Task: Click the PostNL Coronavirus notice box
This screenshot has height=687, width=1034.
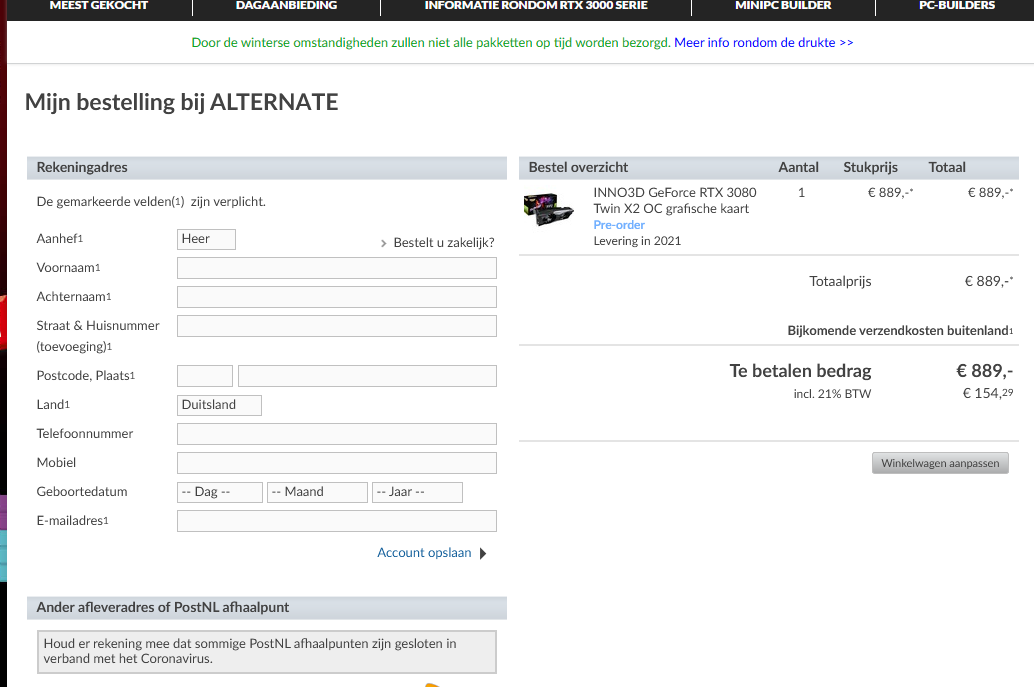Action: (266, 651)
